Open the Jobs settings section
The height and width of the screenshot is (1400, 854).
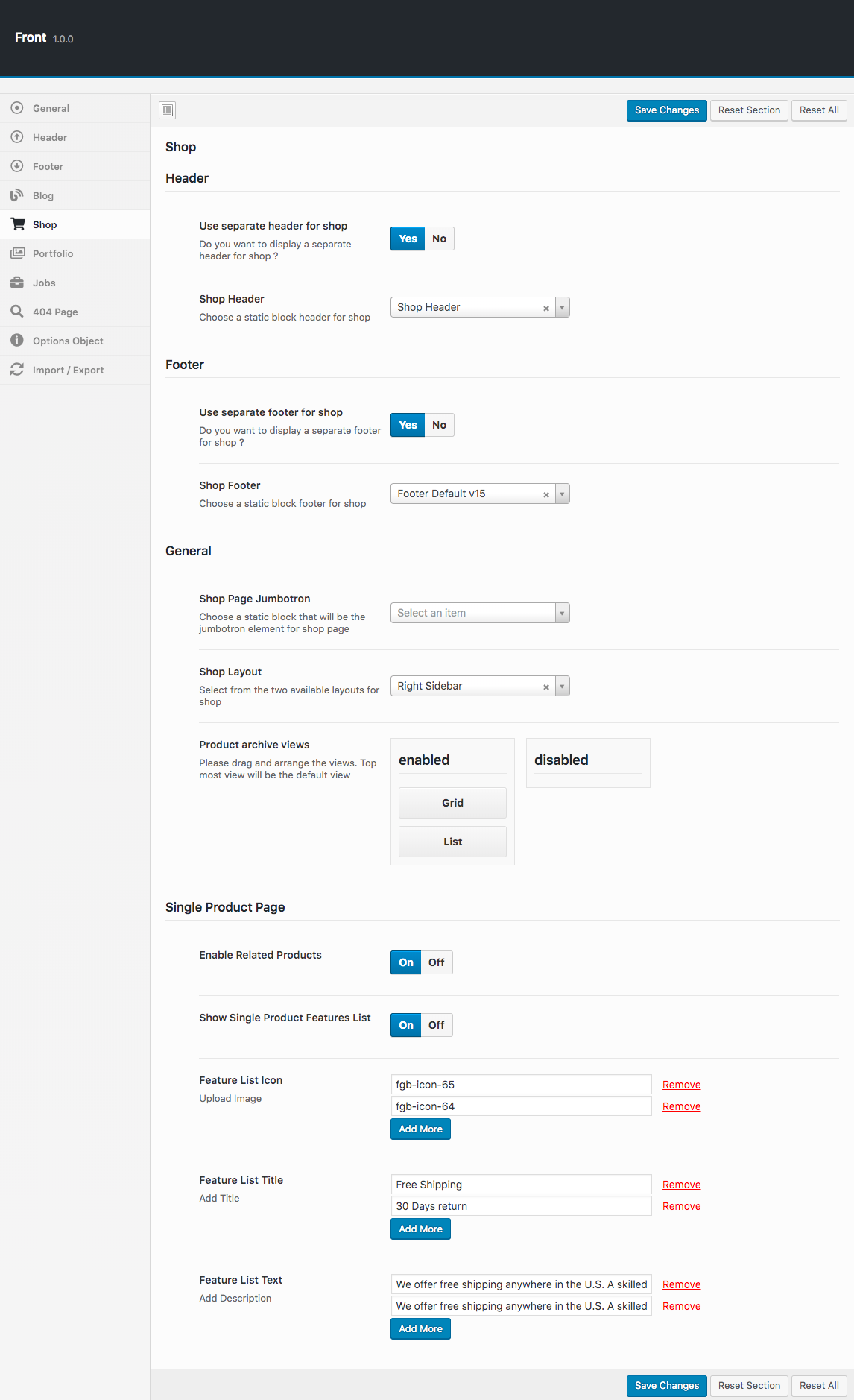coord(75,283)
